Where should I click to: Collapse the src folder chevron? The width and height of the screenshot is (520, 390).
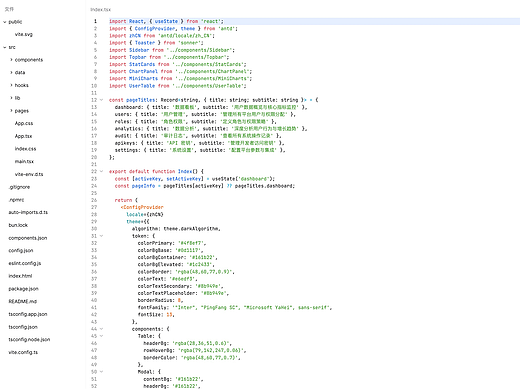[x=5, y=47]
